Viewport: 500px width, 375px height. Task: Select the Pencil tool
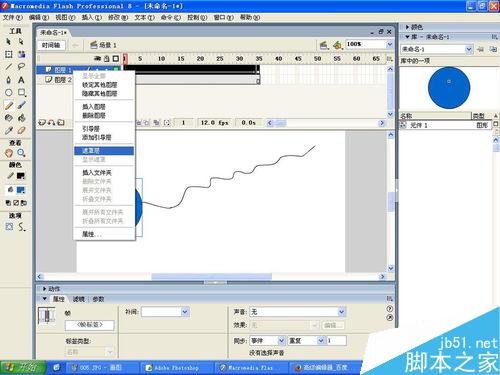tap(9, 106)
